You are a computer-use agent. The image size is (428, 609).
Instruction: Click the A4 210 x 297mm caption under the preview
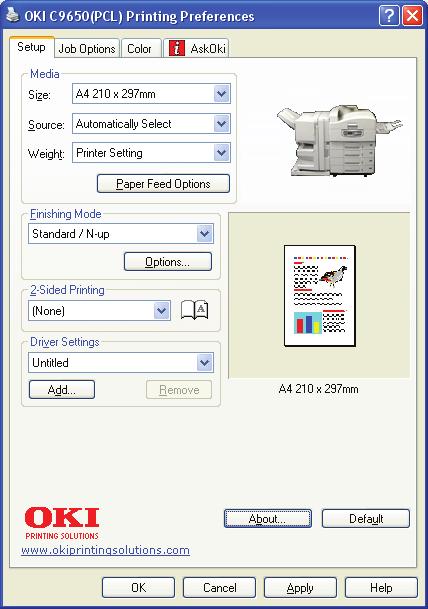pos(318,389)
